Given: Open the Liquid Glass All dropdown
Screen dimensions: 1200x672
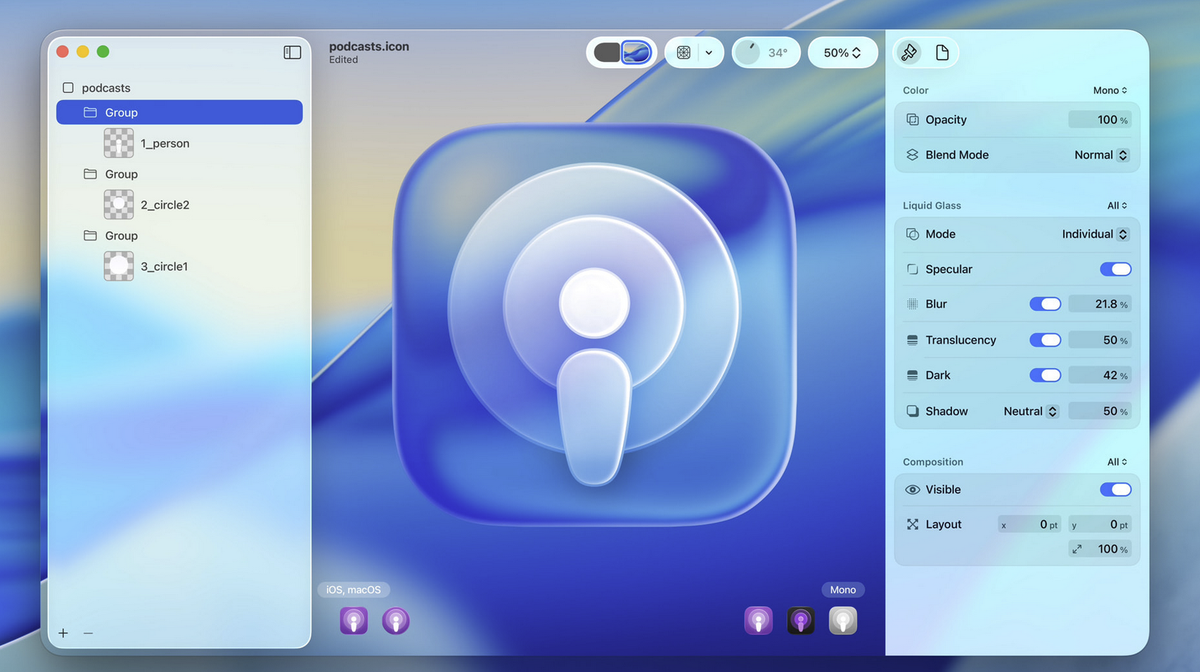Looking at the screenshot, I should [1117, 205].
